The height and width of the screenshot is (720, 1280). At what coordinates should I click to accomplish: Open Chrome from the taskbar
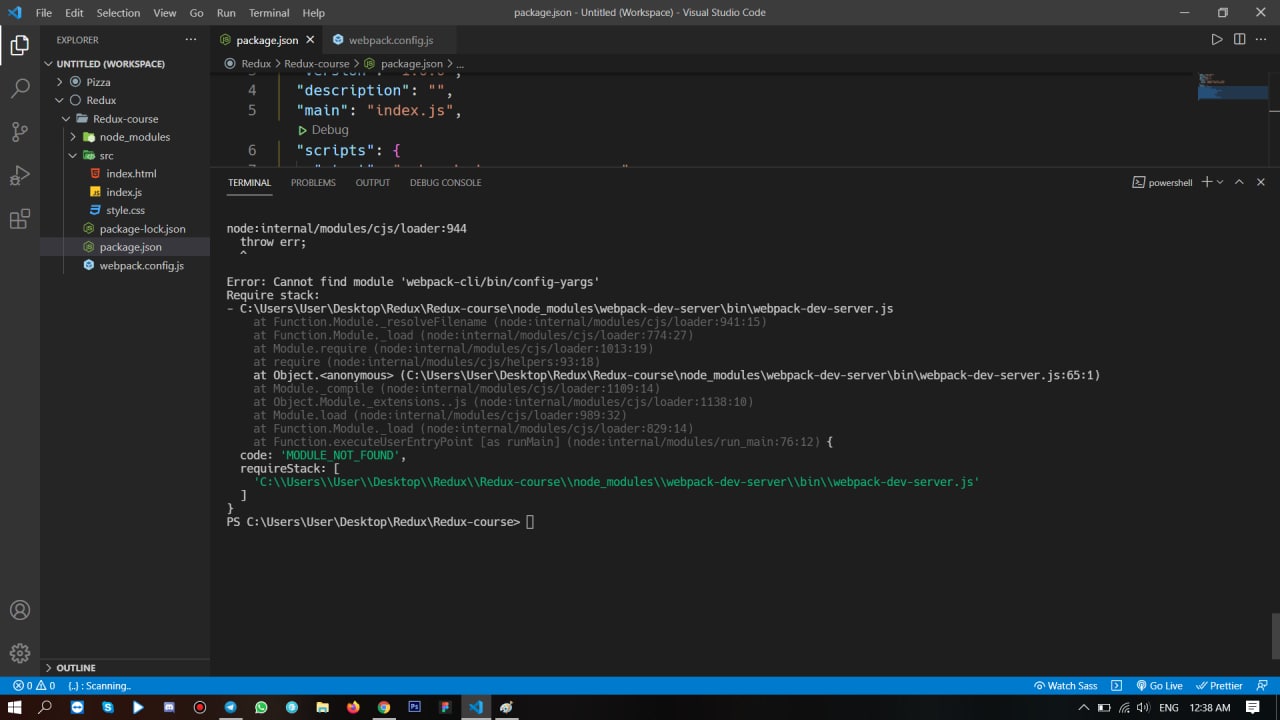[x=384, y=707]
